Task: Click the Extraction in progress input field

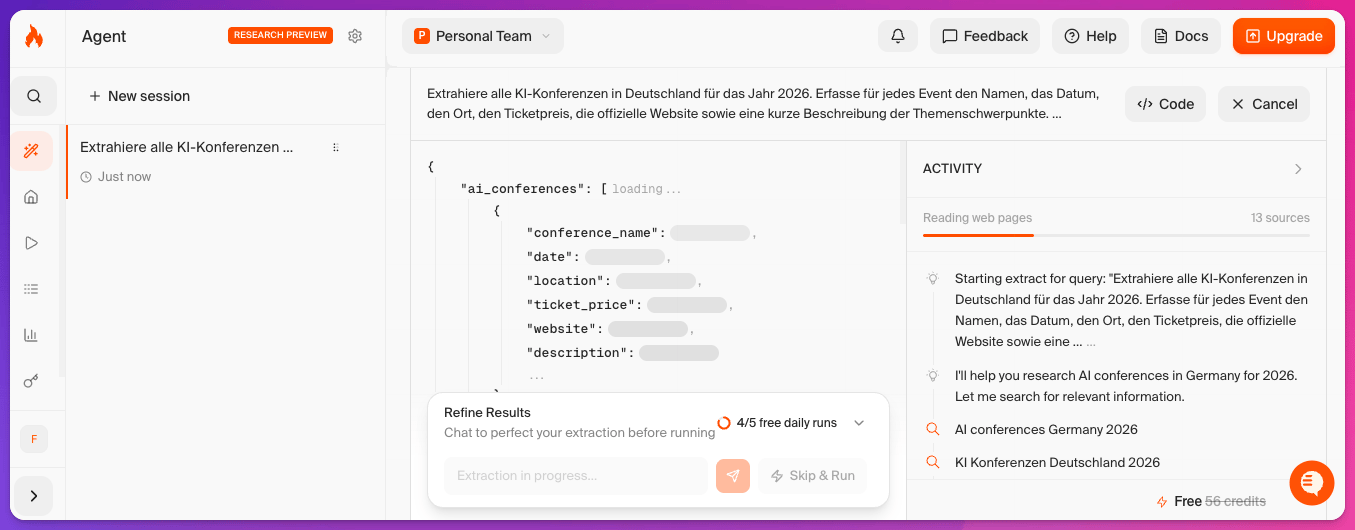Action: point(576,476)
